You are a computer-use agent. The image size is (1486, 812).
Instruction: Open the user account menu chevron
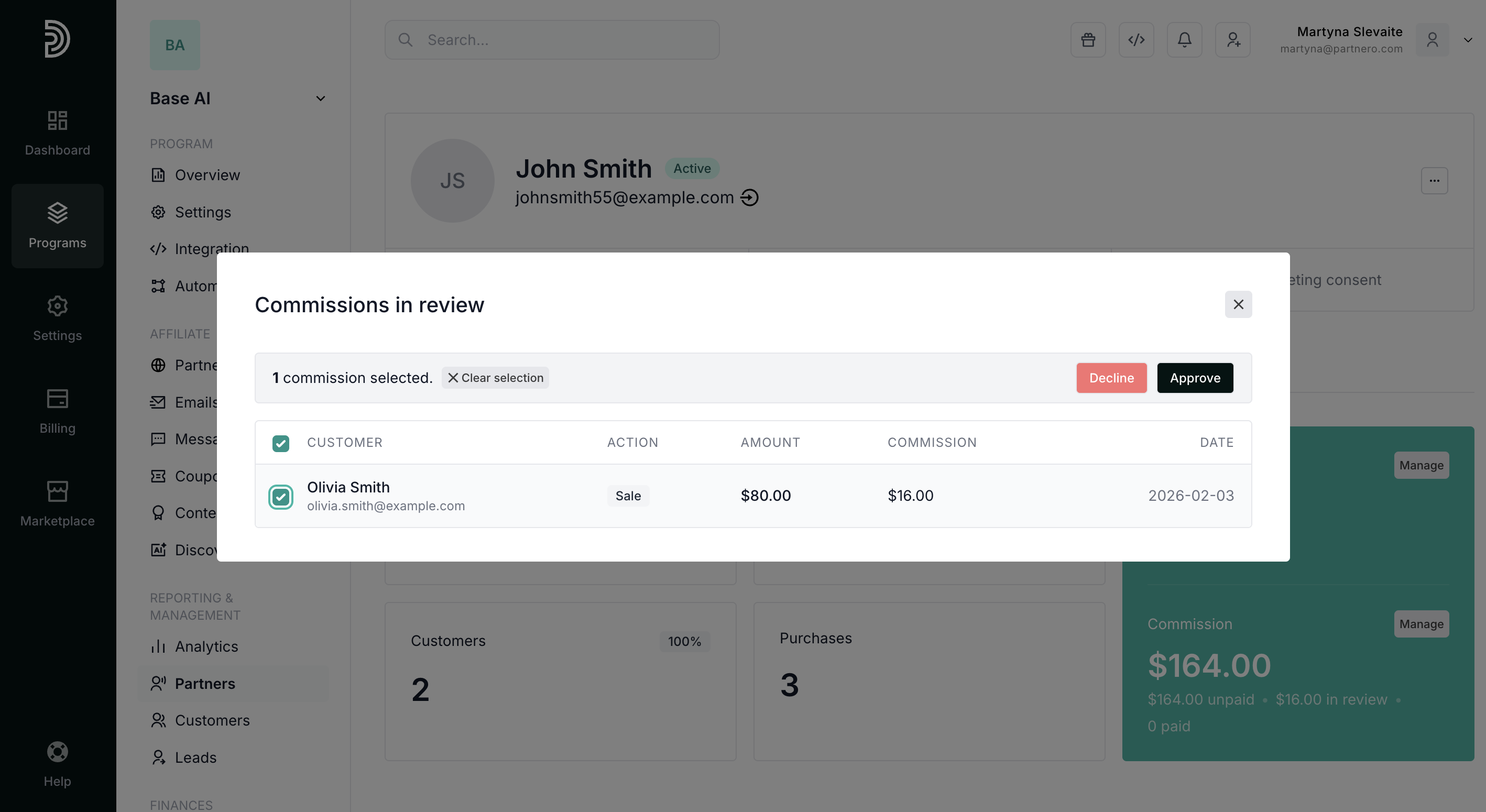coord(1468,40)
